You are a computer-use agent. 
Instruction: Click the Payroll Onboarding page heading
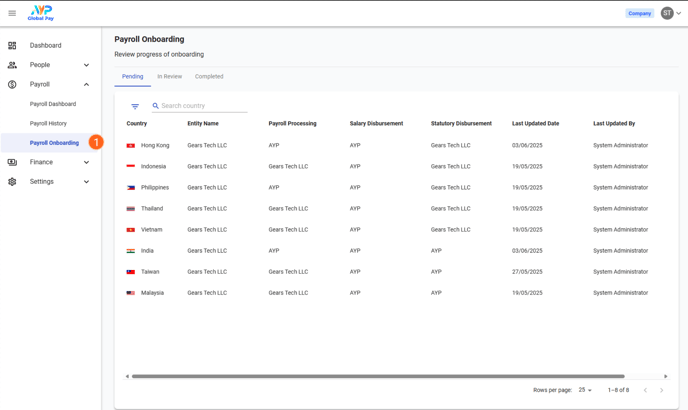(x=149, y=39)
